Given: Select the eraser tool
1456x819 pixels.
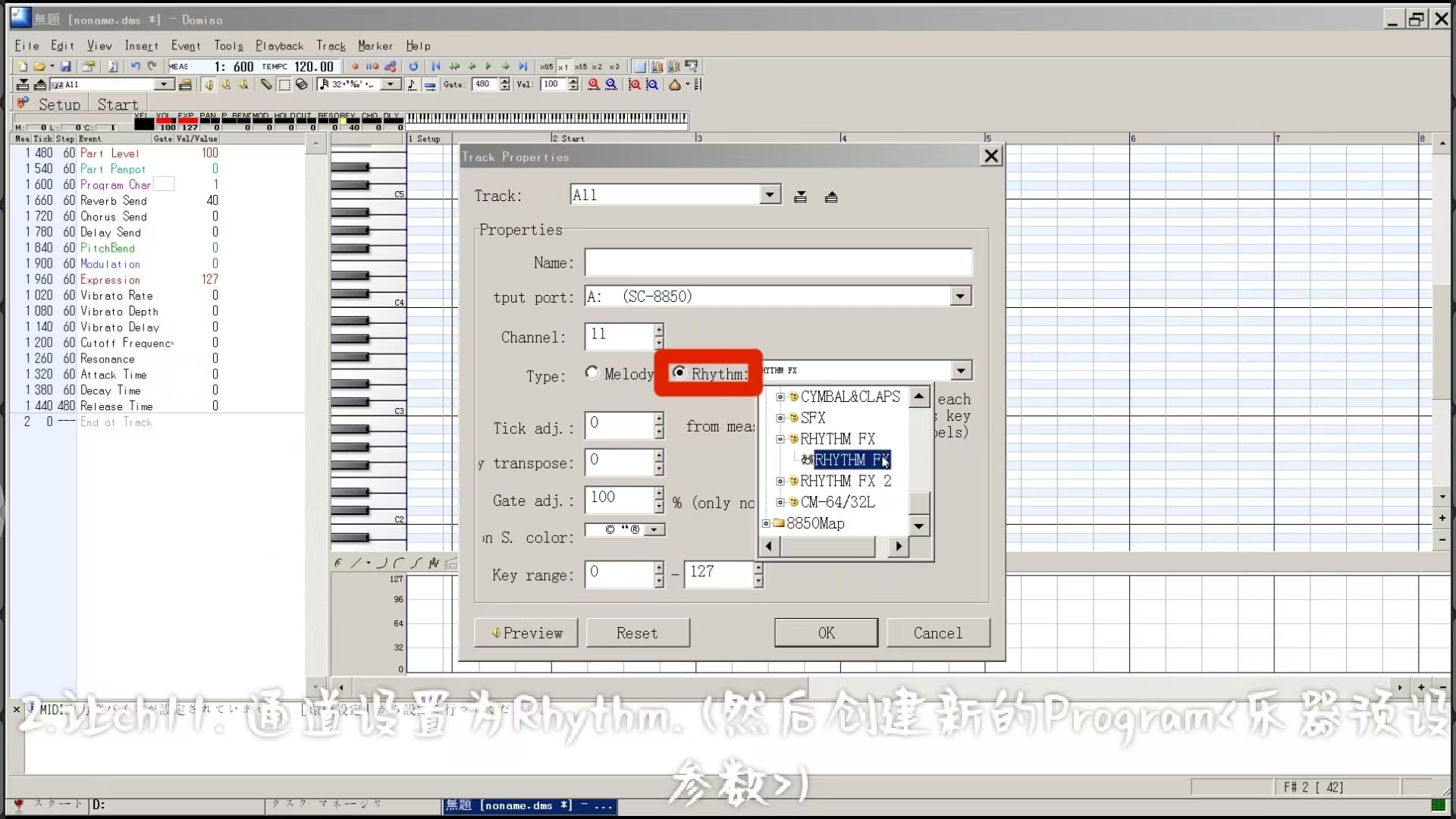Looking at the screenshot, I should point(302,85).
